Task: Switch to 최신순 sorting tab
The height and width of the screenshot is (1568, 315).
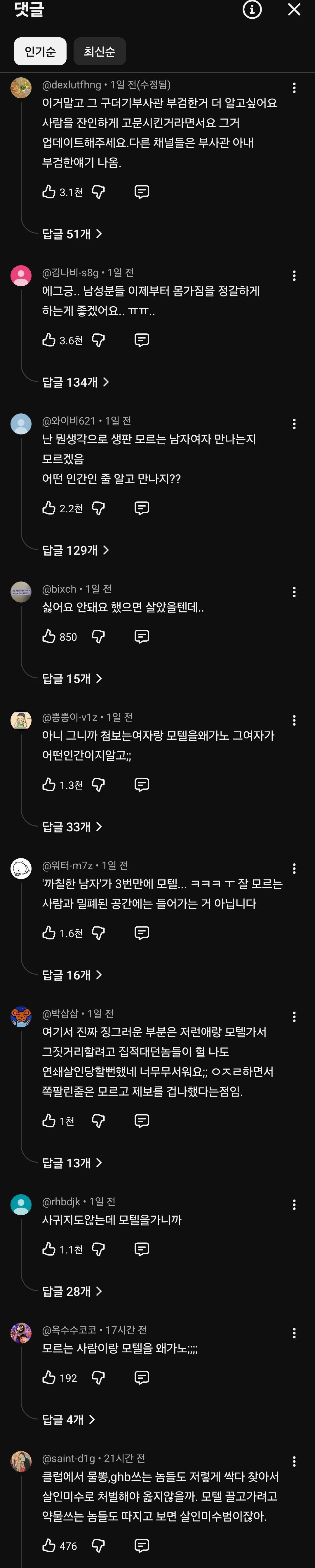Action: 99,51
